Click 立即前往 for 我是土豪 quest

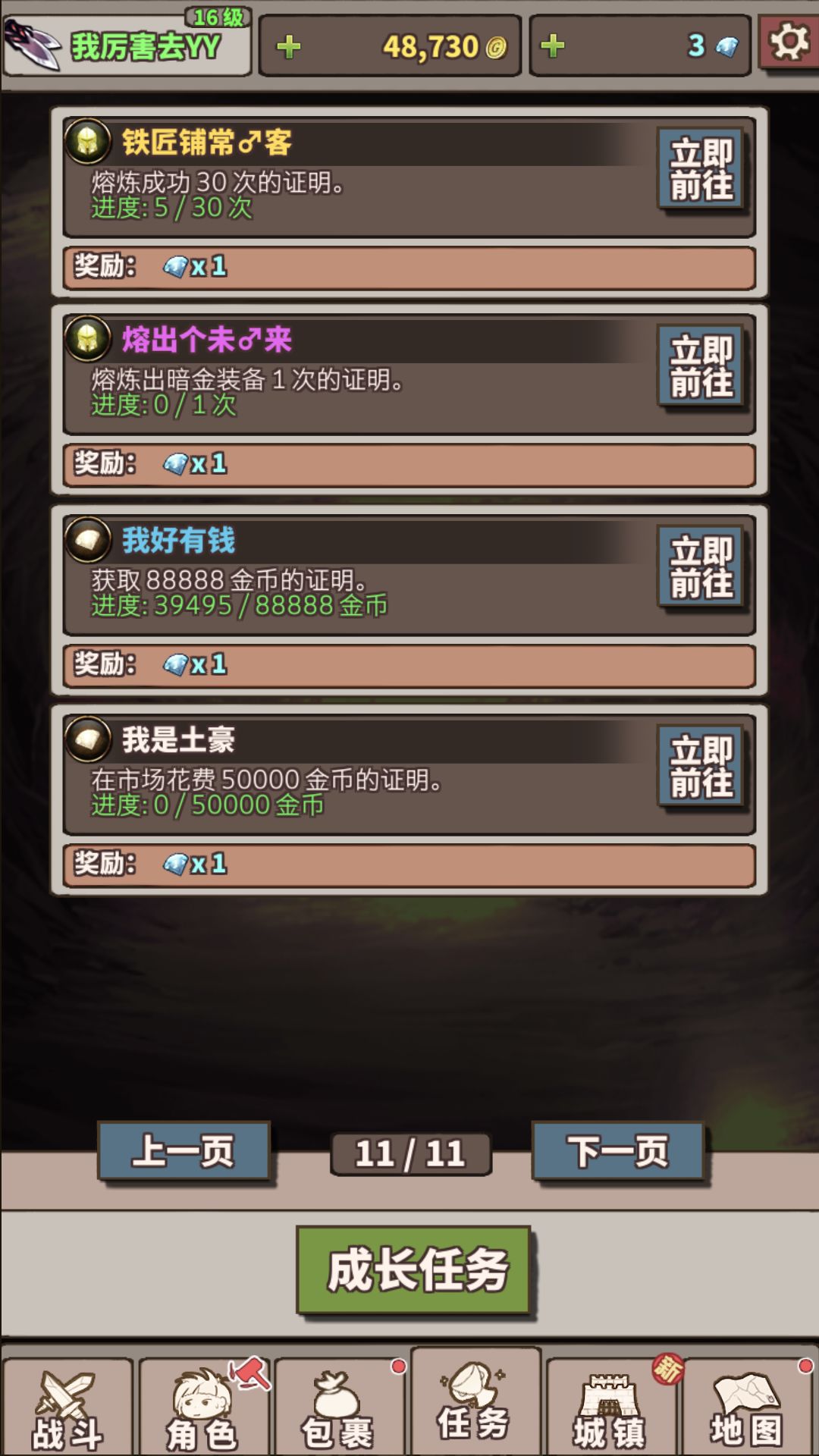point(701,767)
